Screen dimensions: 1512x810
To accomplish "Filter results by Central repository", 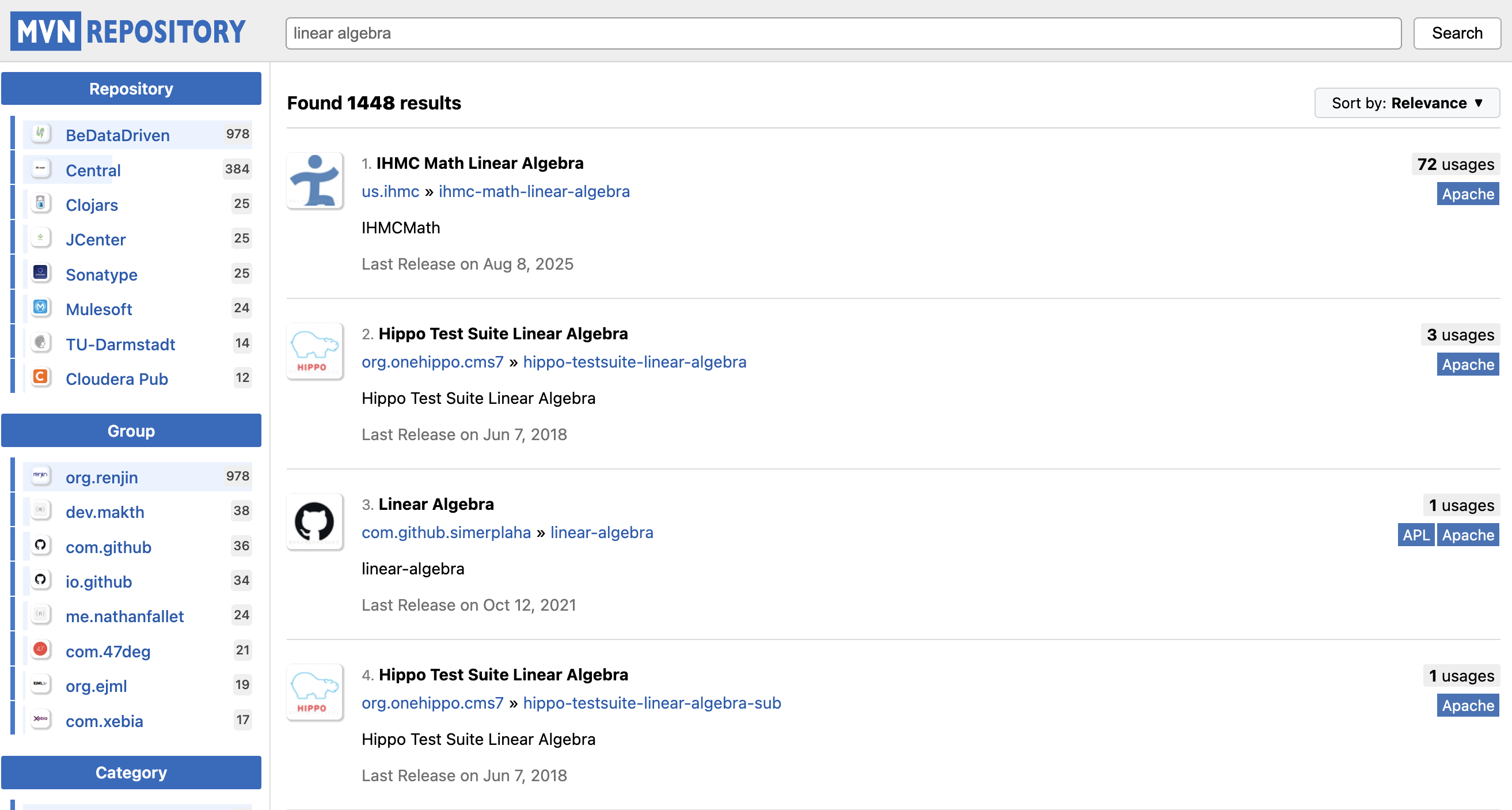I will click(x=92, y=170).
